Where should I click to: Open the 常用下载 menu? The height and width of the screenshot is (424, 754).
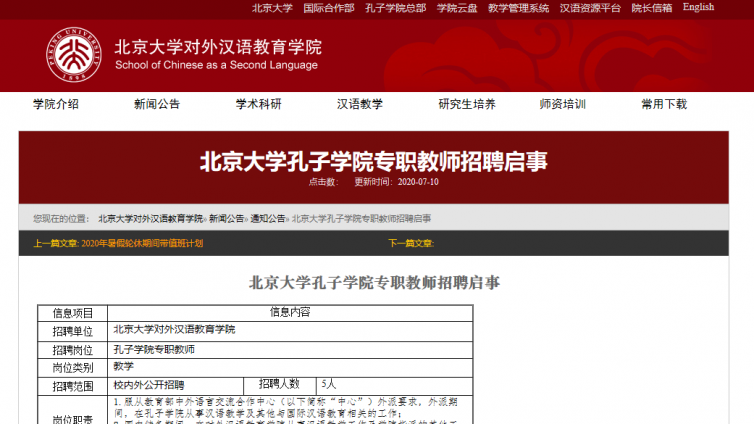[664, 104]
